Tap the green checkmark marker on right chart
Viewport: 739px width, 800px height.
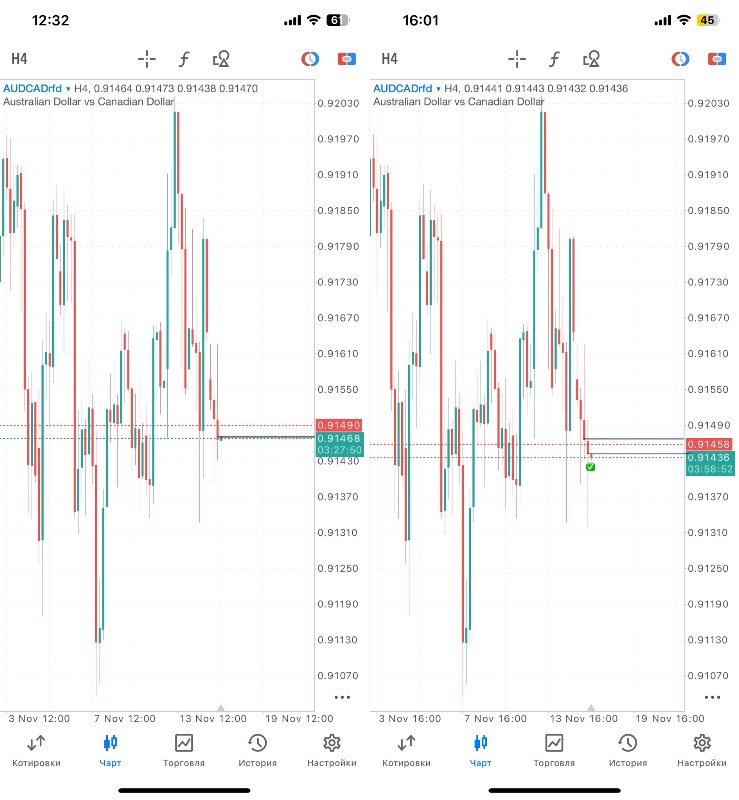click(590, 467)
